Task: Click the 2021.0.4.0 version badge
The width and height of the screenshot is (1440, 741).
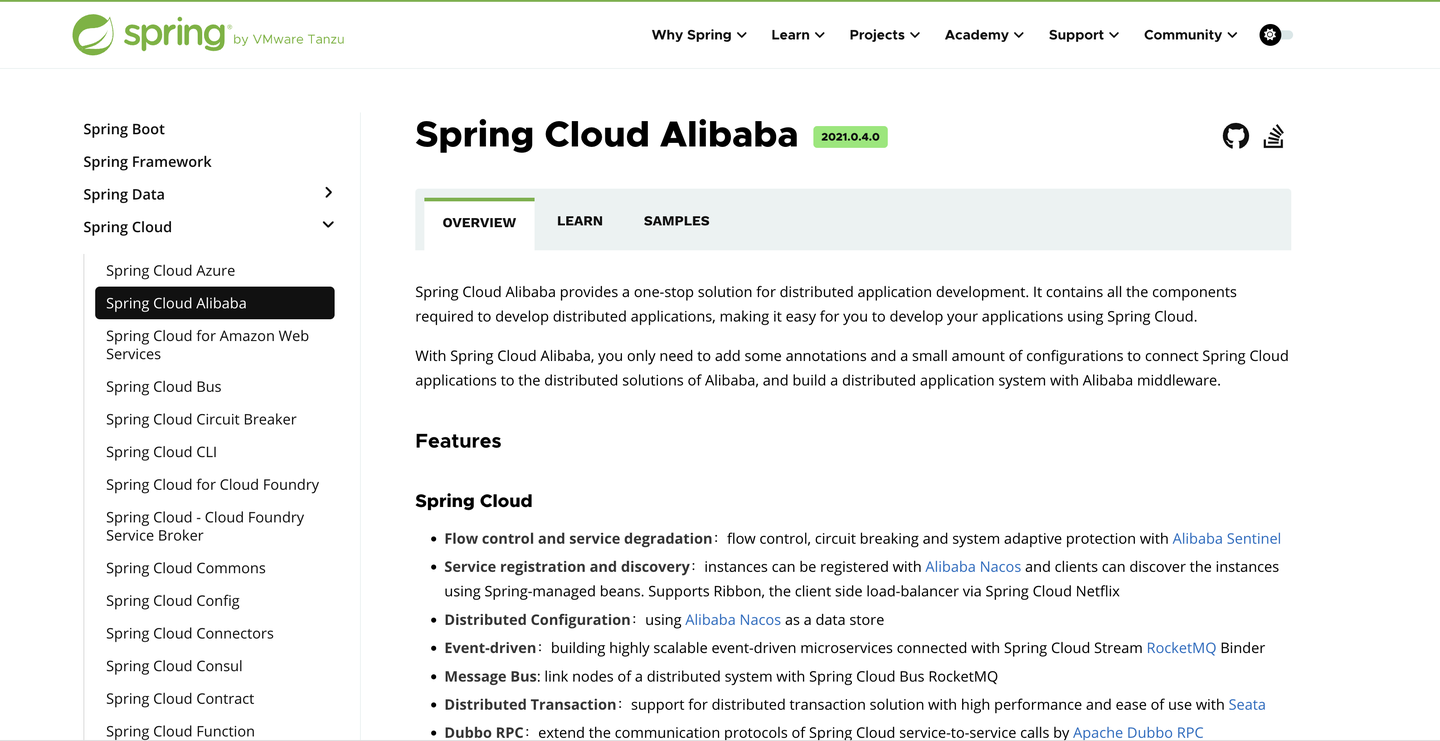Action: [850, 136]
